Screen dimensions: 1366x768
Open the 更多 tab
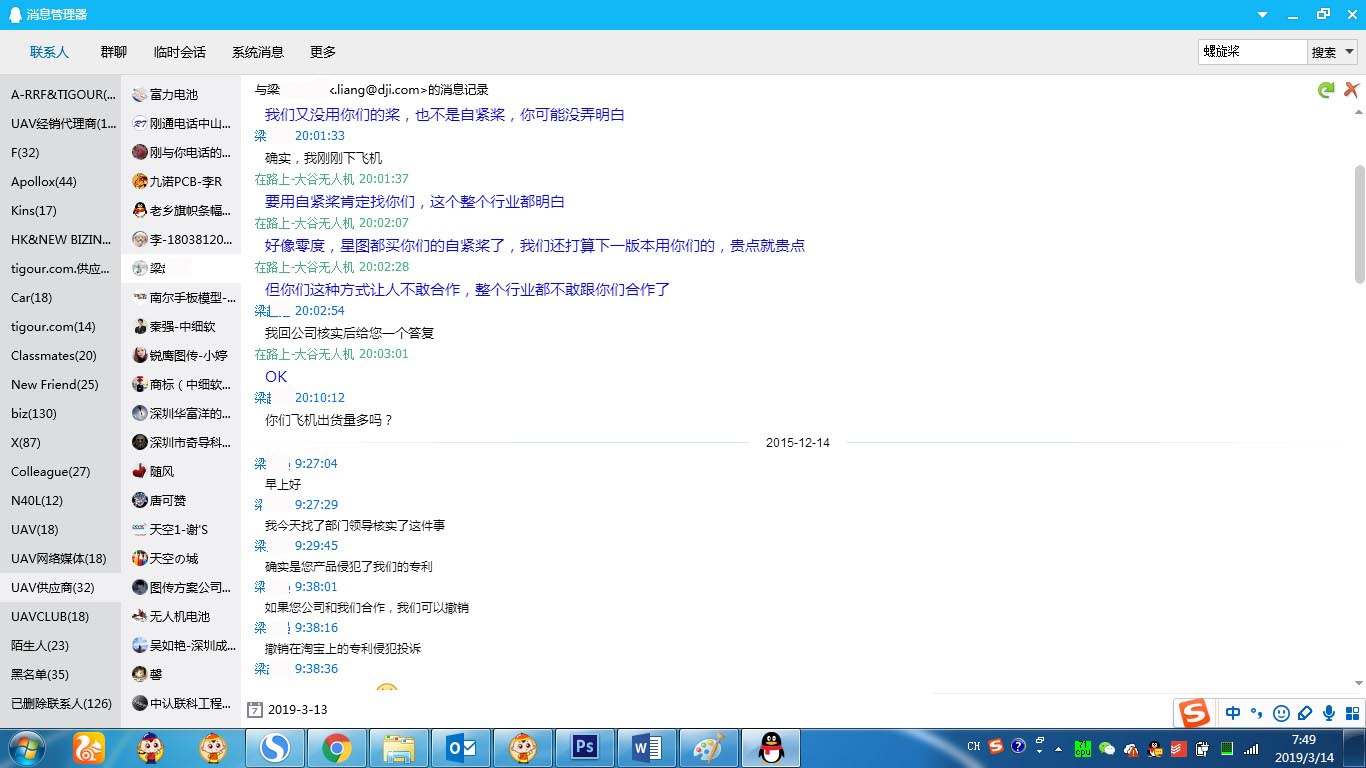tap(323, 52)
